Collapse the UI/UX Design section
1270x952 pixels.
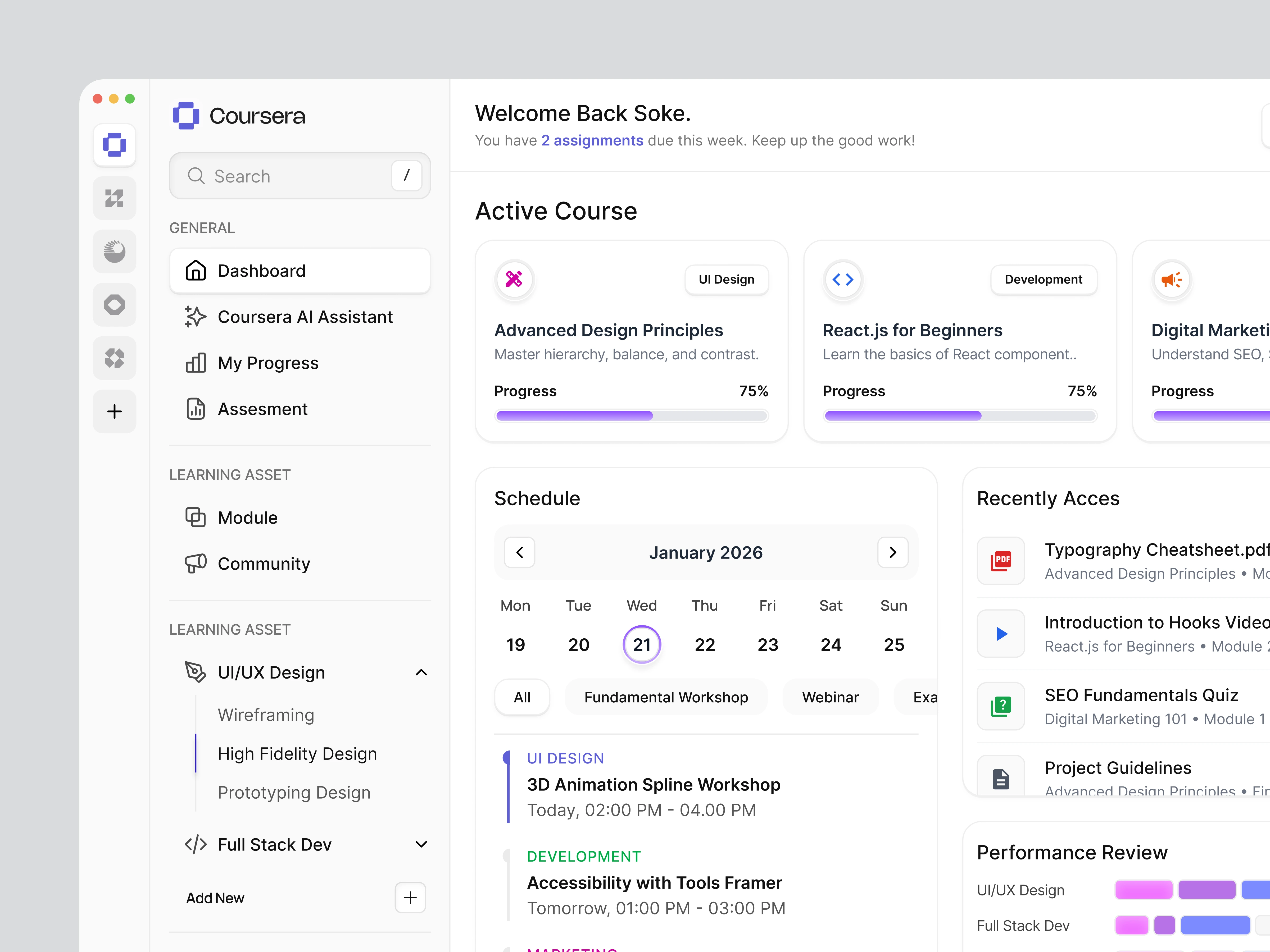pyautogui.click(x=421, y=672)
